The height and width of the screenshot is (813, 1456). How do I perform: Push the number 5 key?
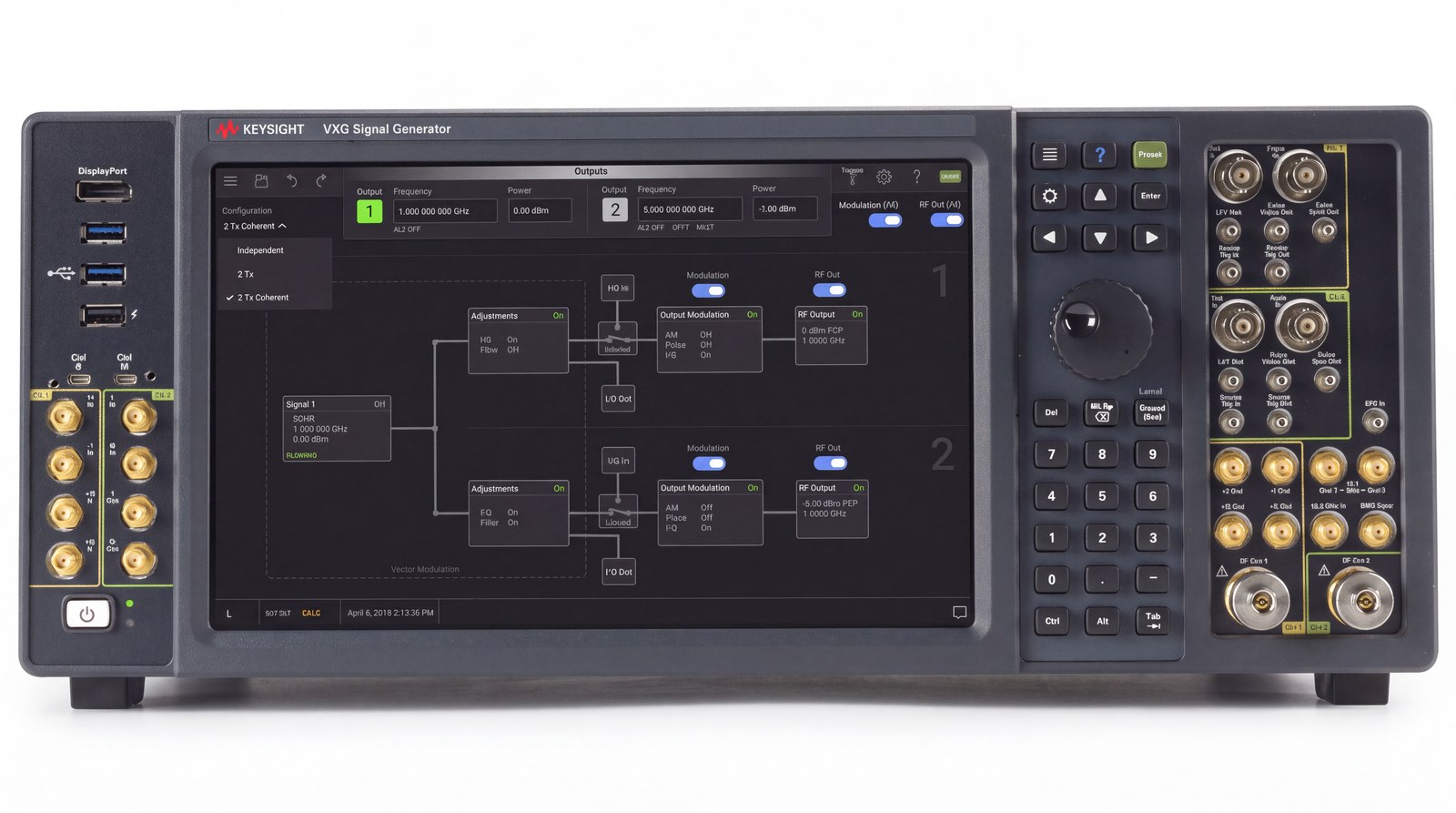coord(1102,496)
